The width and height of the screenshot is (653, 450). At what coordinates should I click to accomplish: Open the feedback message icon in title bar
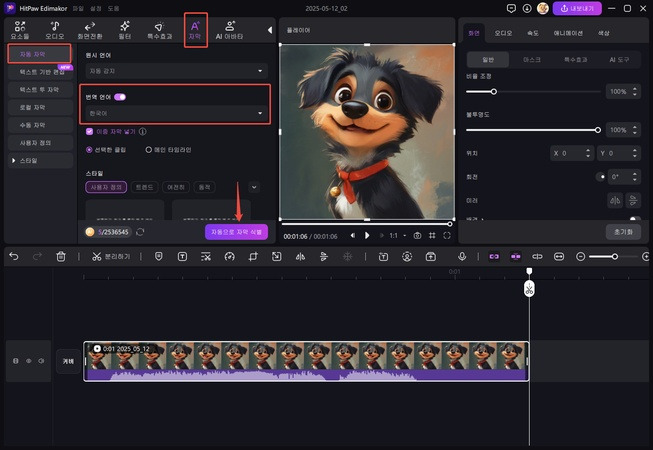pyautogui.click(x=511, y=8)
